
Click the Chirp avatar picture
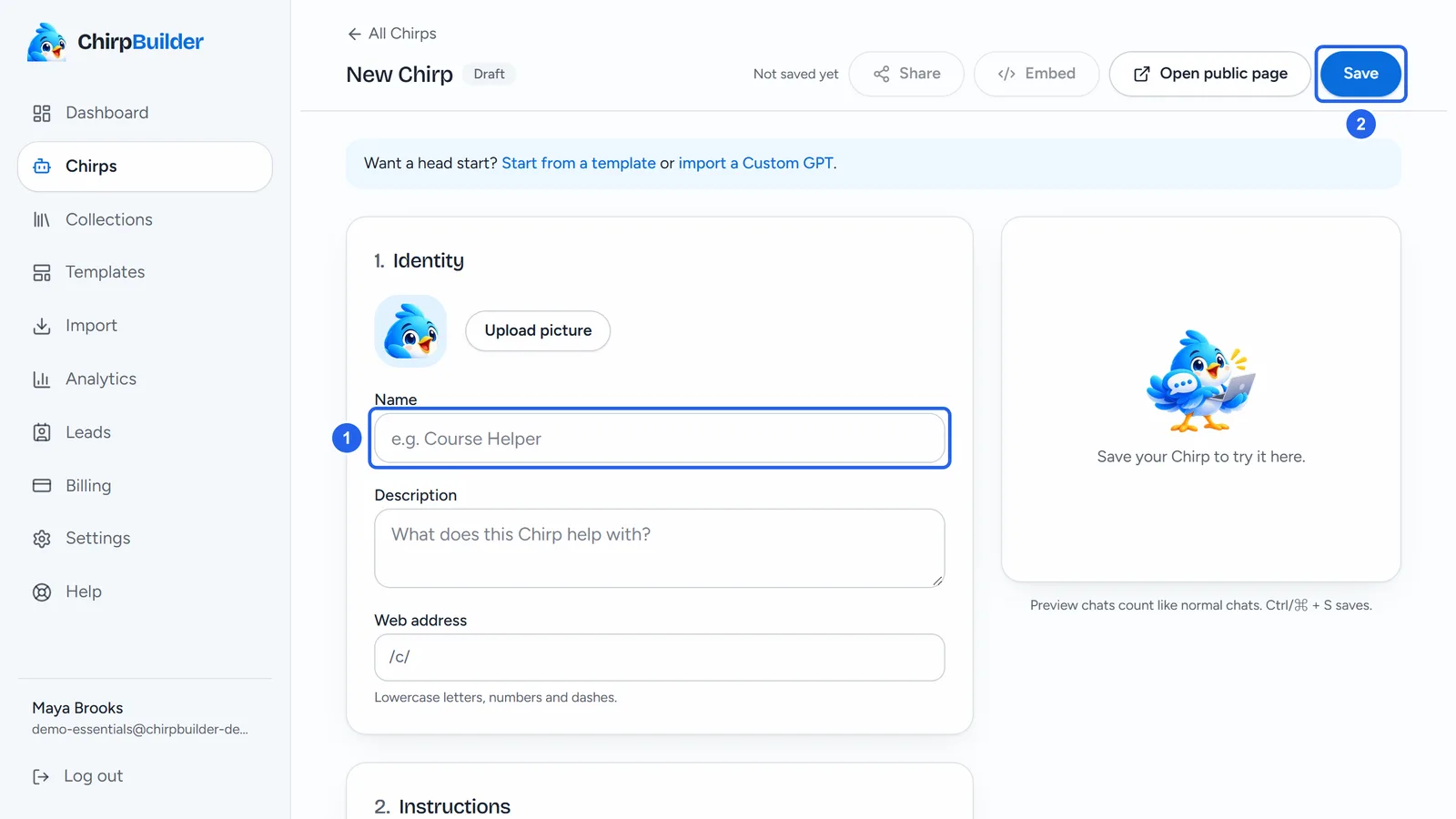(410, 330)
